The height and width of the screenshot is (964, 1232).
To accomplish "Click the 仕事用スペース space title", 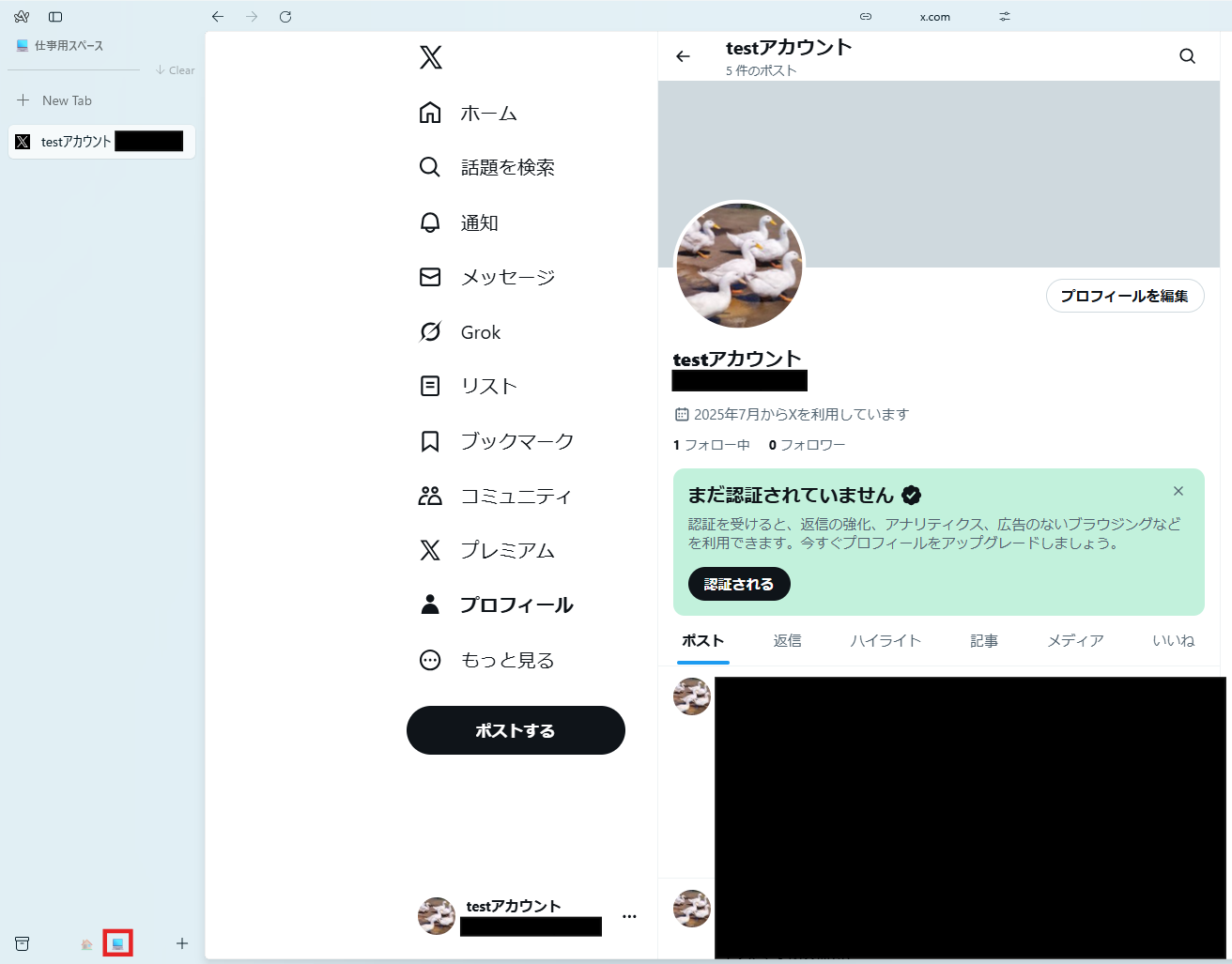I will tap(69, 45).
